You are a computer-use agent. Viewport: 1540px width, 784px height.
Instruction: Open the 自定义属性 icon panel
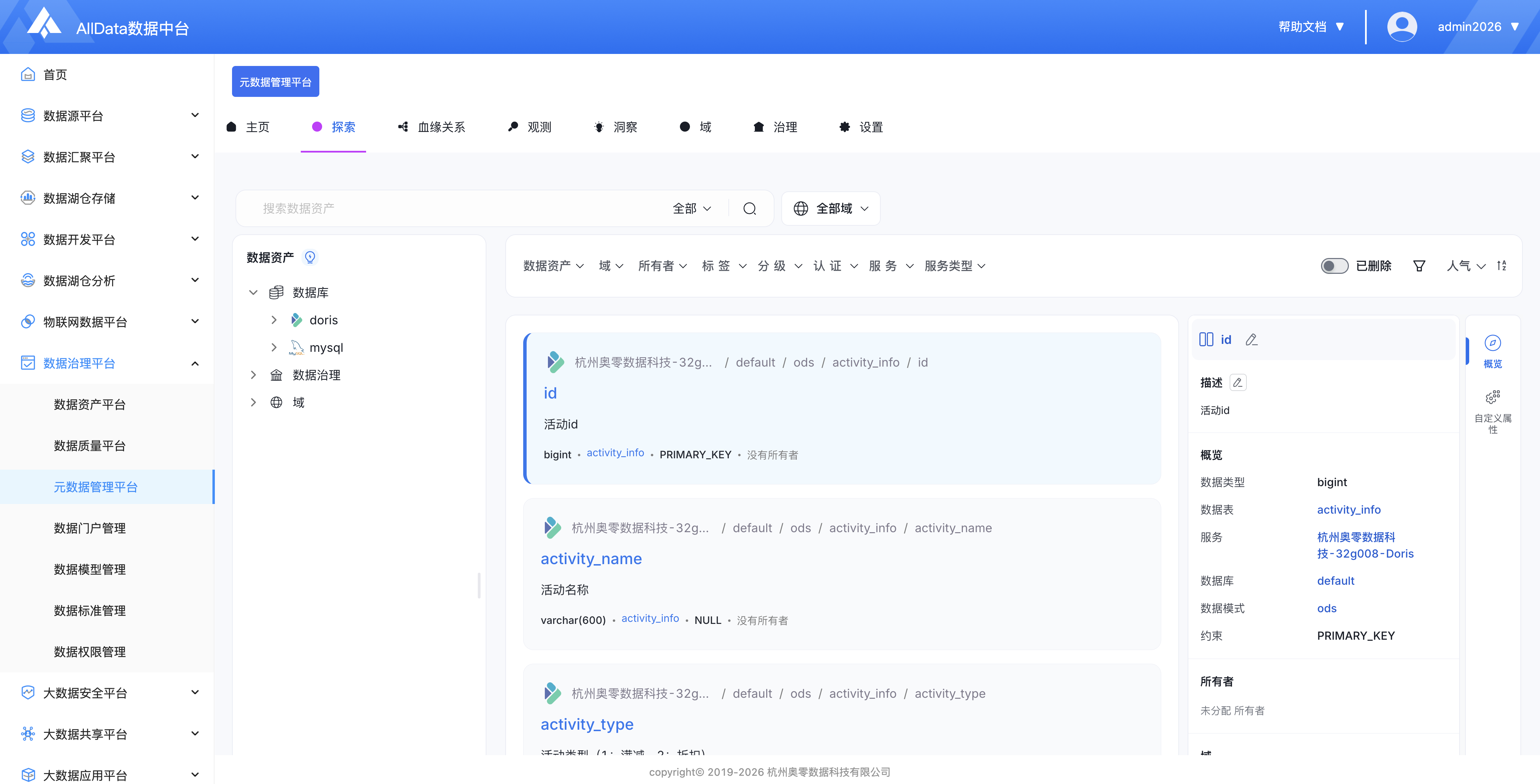pyautogui.click(x=1492, y=412)
